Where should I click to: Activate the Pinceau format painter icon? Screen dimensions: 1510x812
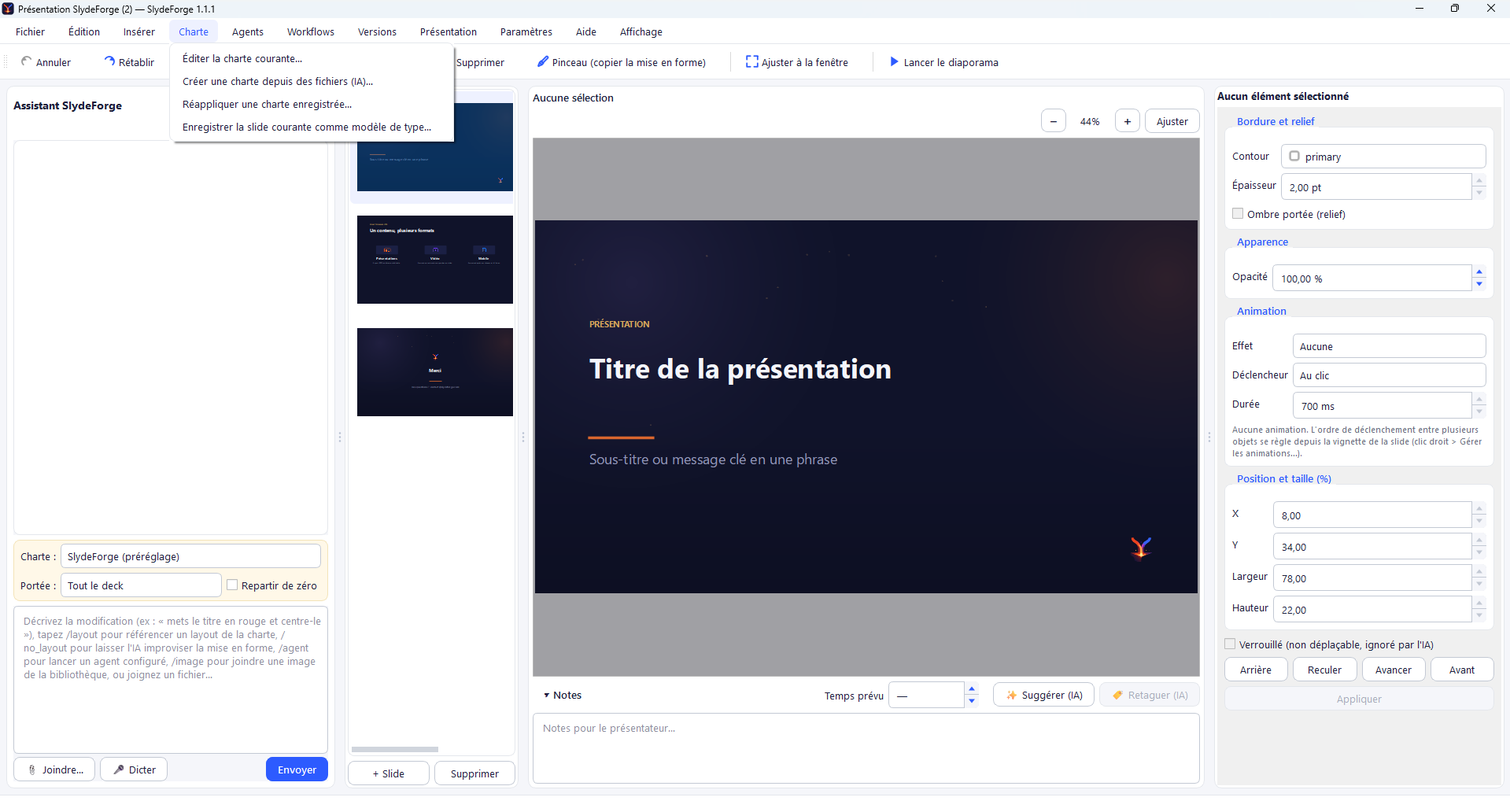tap(542, 61)
